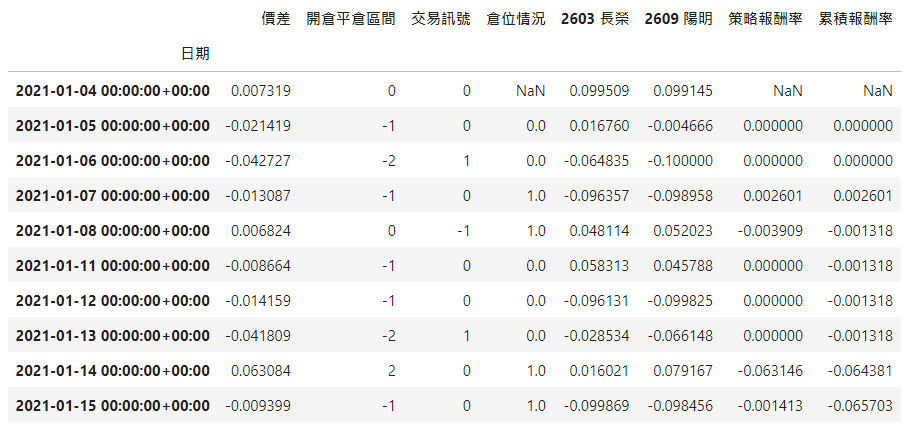Image resolution: width=906 pixels, height=428 pixels.
Task: Select the 2021-01-13 row date
Action: (113, 336)
